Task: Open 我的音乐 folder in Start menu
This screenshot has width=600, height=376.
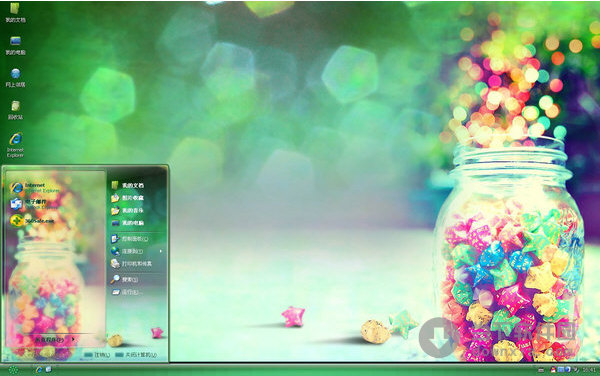Action: click(128, 210)
